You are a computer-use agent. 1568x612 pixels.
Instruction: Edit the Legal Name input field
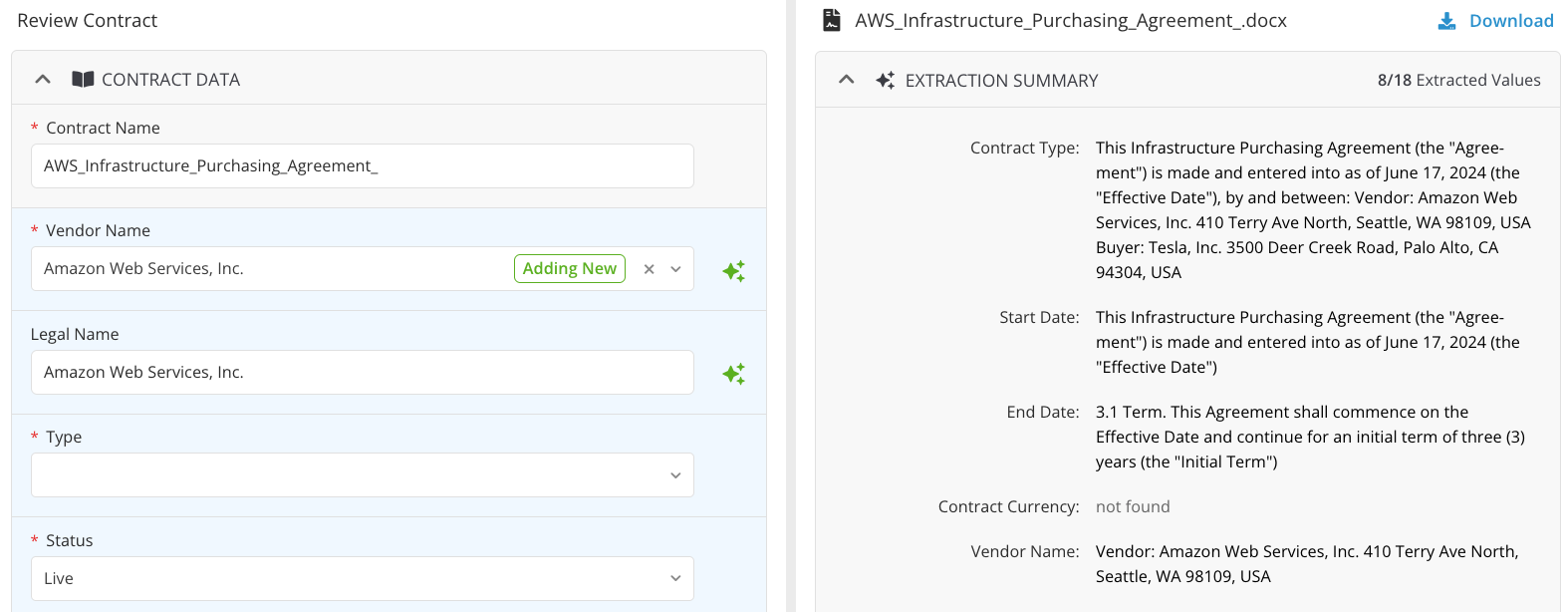(363, 372)
